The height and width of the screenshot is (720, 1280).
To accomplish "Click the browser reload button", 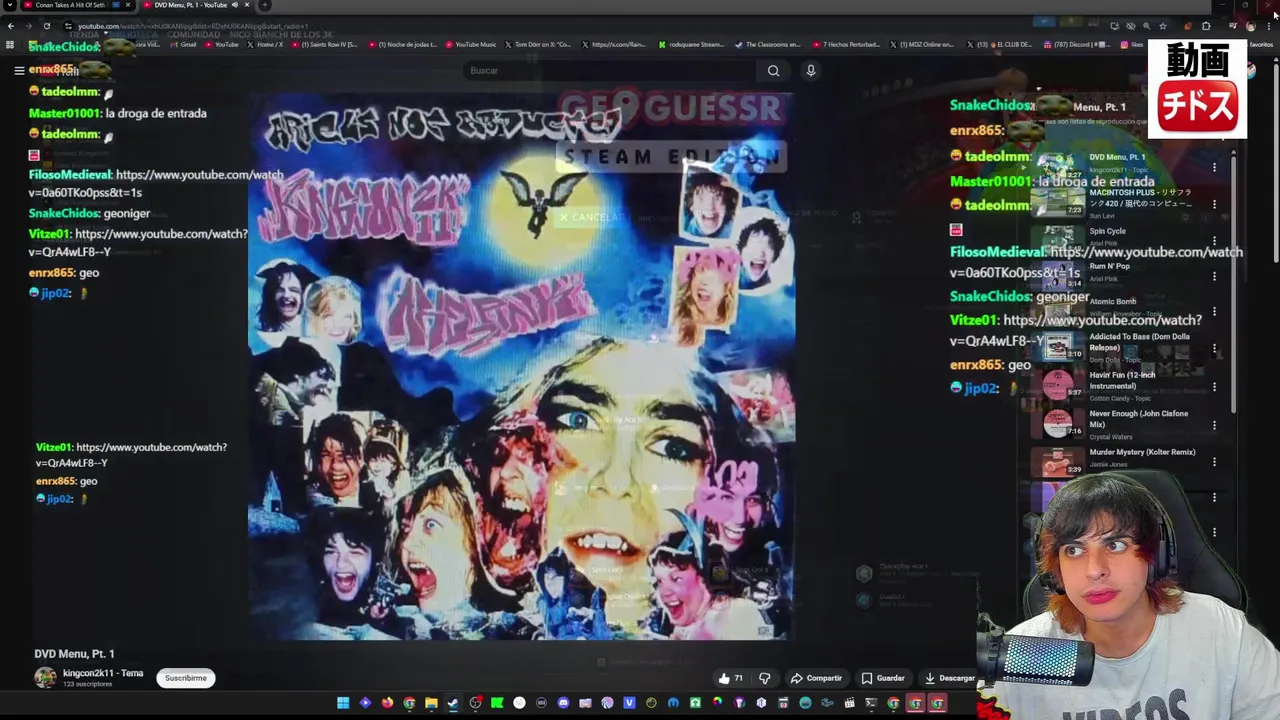I will [x=46, y=26].
